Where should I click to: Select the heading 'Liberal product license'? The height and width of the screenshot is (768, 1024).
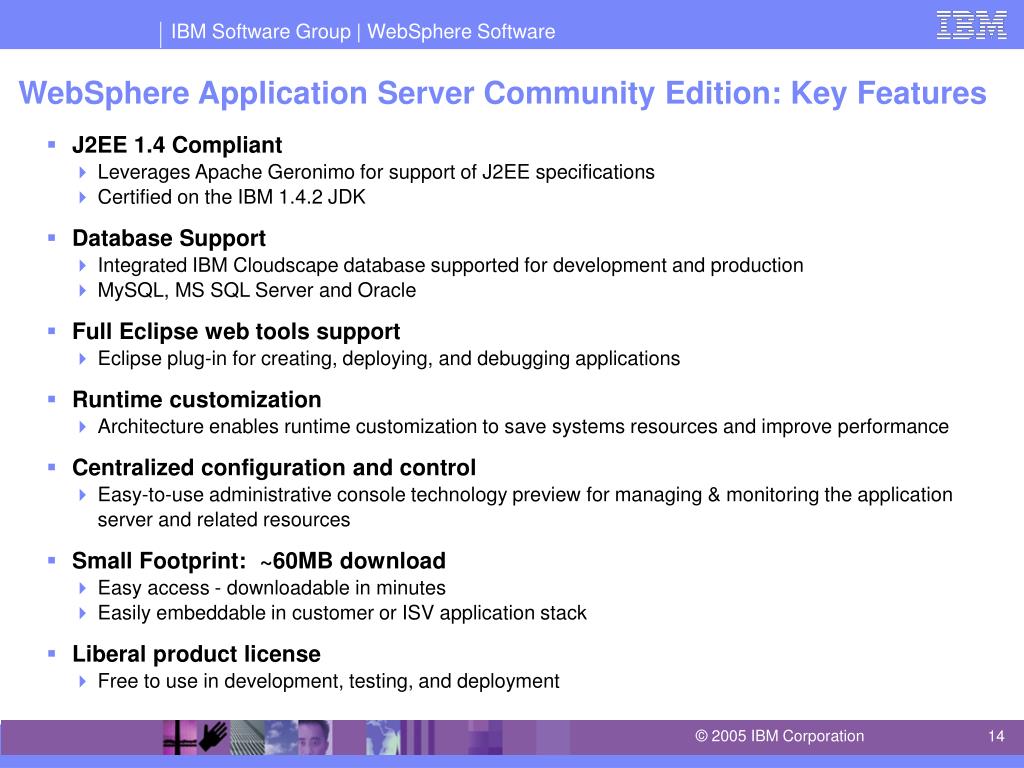pos(196,654)
